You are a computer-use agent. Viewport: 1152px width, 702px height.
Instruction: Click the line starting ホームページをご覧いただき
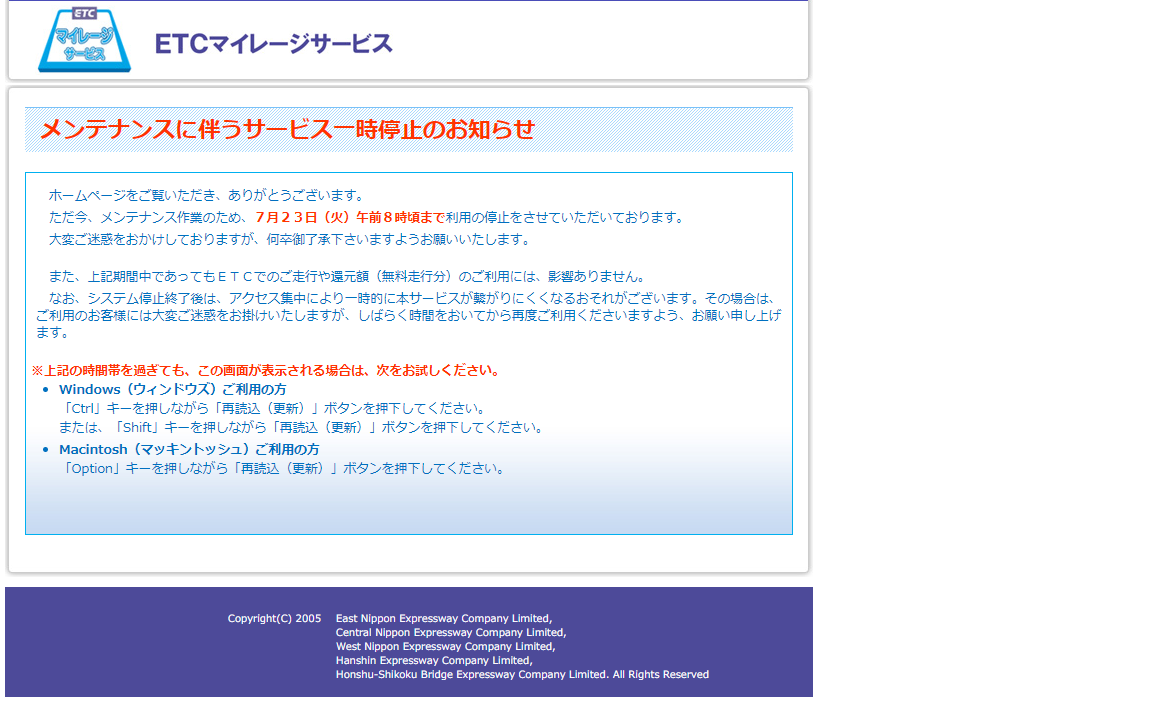pyautogui.click(x=206, y=195)
